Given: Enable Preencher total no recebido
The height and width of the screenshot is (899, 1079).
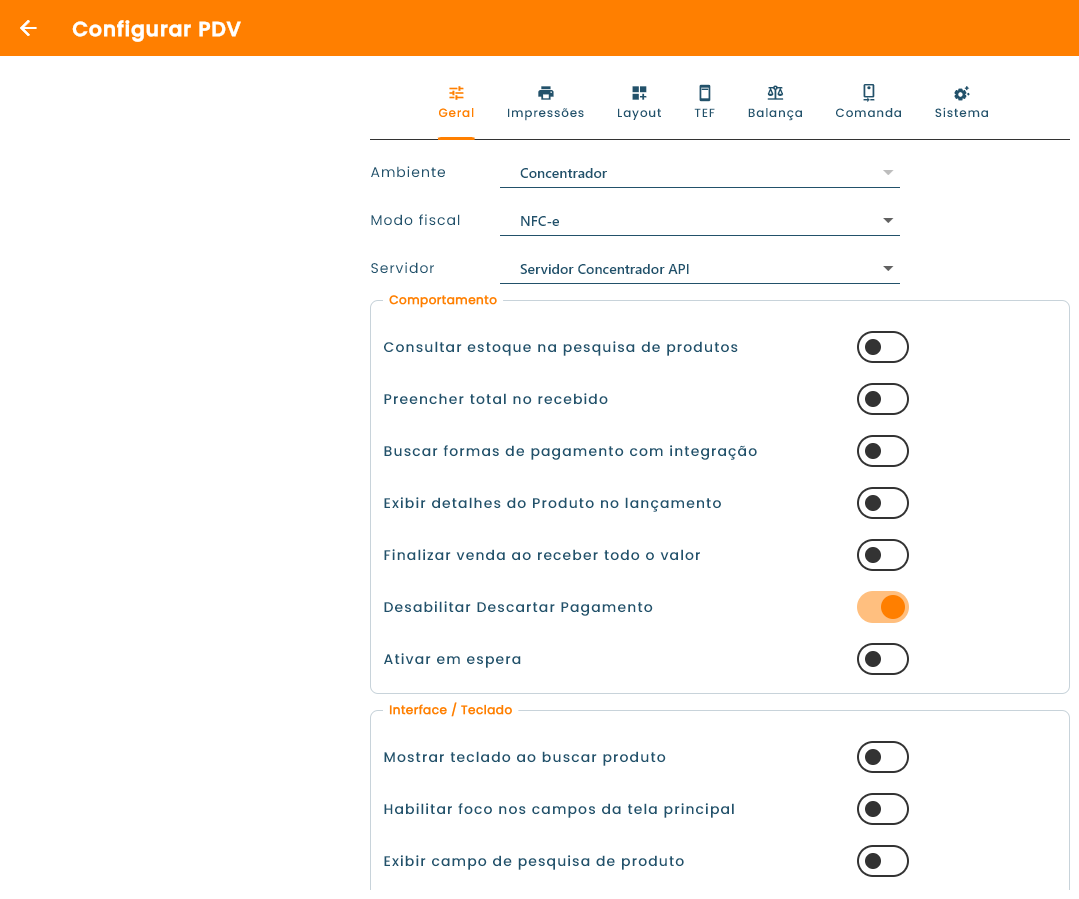Looking at the screenshot, I should pos(883,399).
